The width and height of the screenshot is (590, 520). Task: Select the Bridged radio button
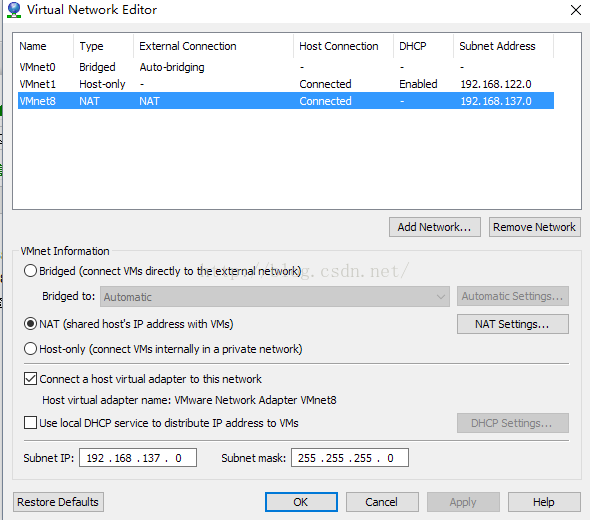(x=30, y=271)
